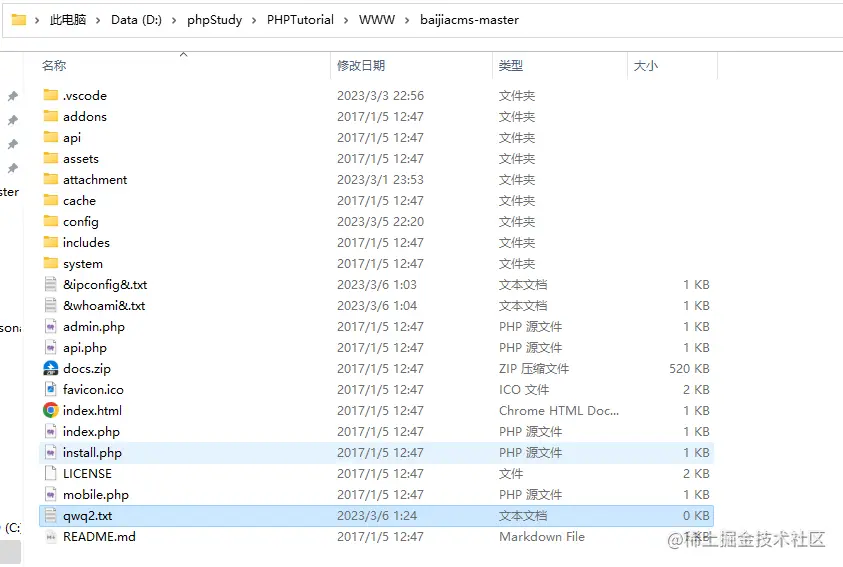Select the LICENSE file name
Image resolution: width=843 pixels, height=567 pixels.
click(87, 473)
